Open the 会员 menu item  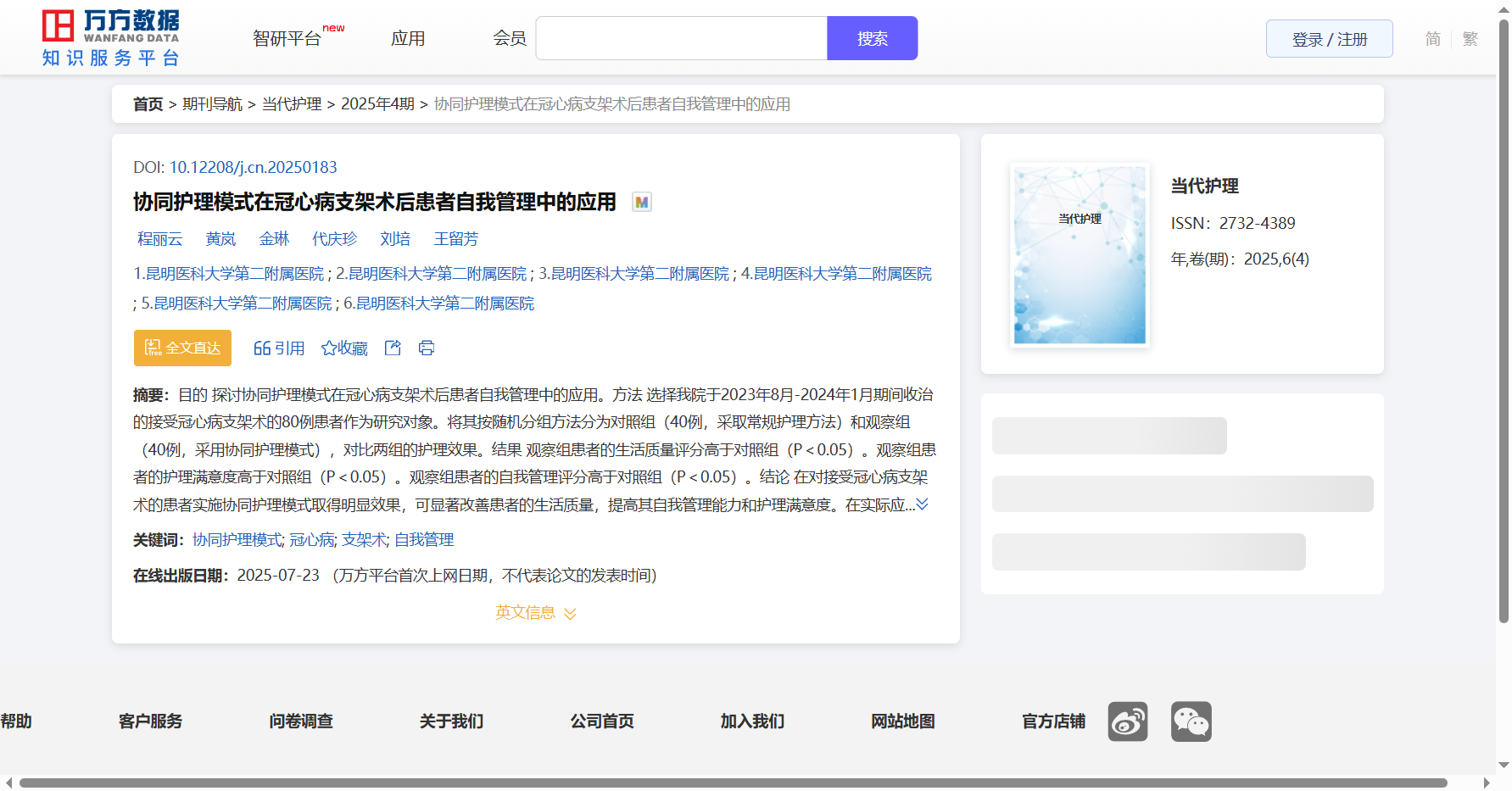510,39
